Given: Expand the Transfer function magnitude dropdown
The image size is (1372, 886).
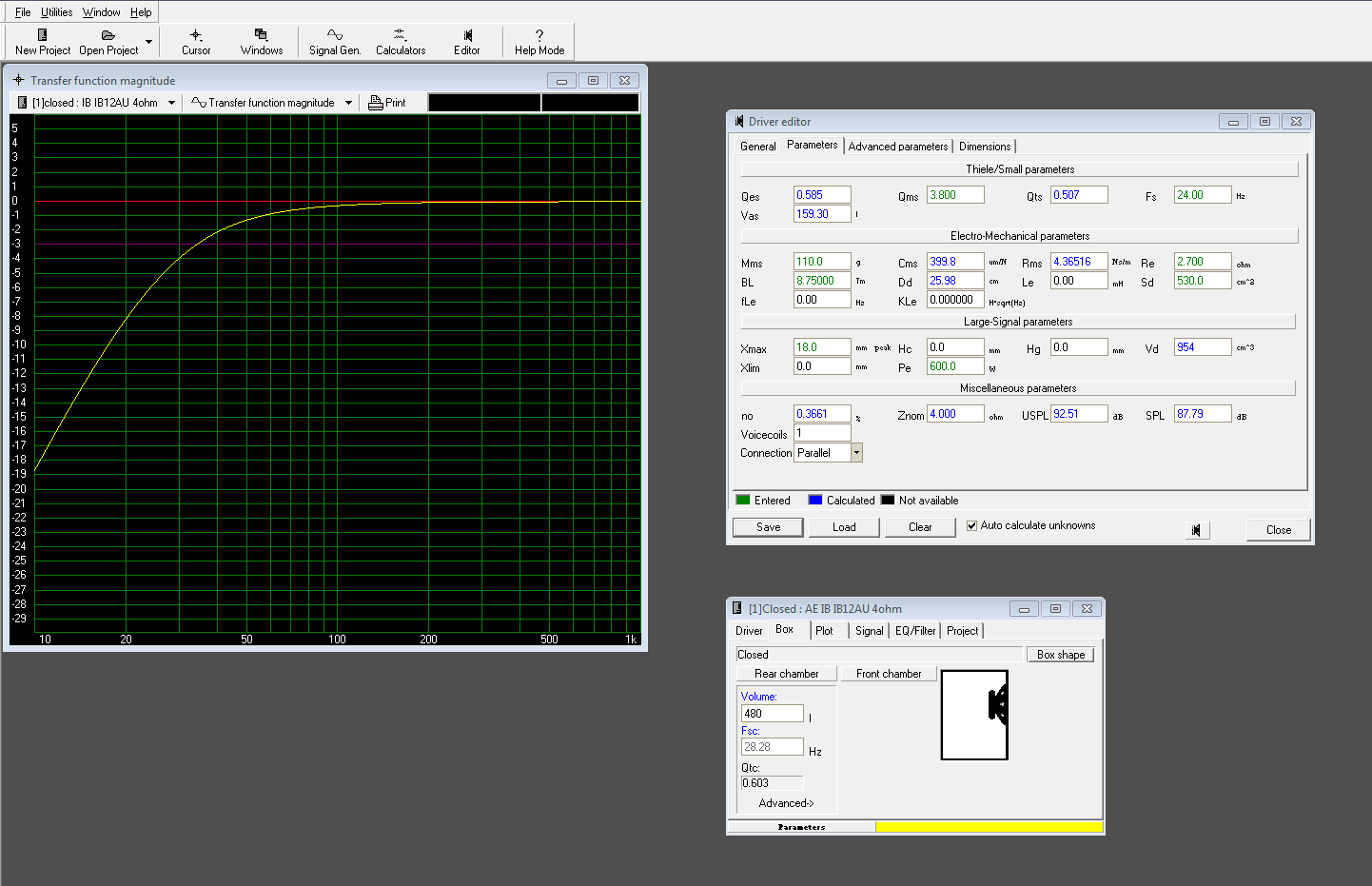Looking at the screenshot, I should (348, 103).
